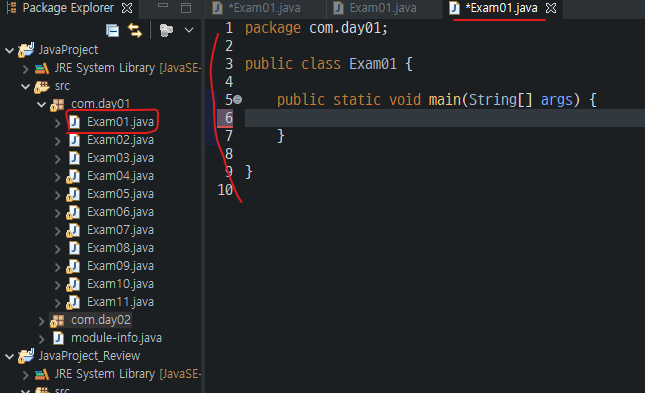The height and width of the screenshot is (393, 645).
Task: Click the com.day02 package icon
Action: (x=57, y=321)
